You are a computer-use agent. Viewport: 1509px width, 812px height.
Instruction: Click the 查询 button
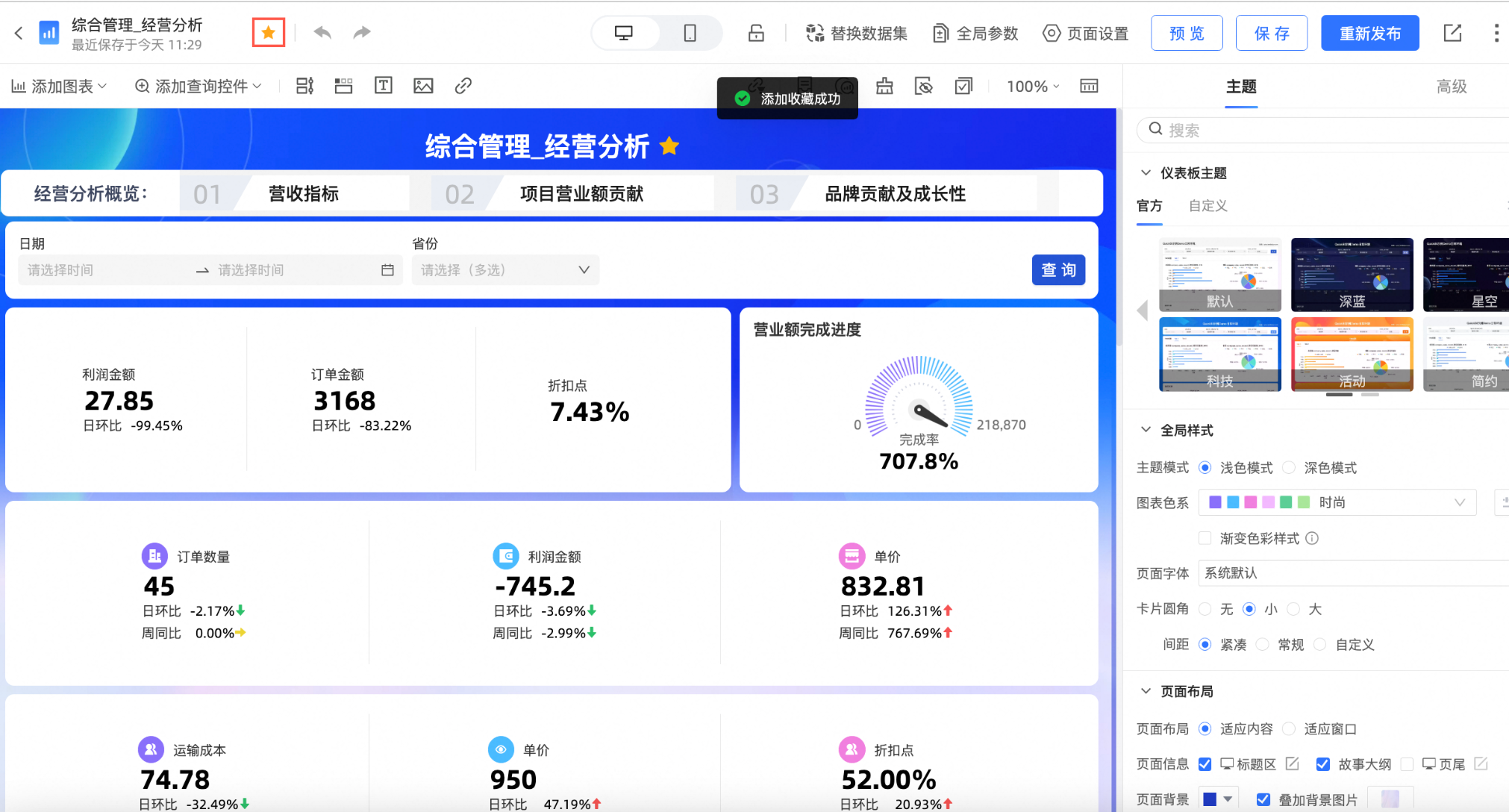(x=1058, y=270)
